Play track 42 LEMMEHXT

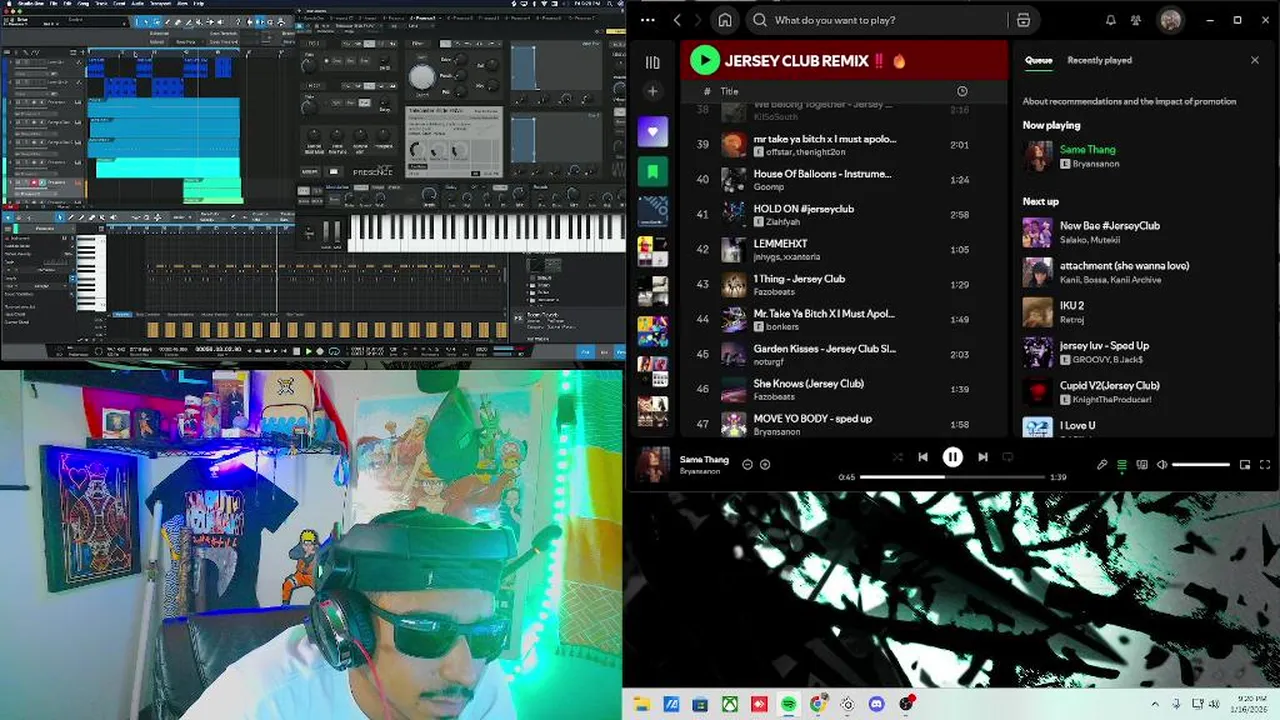[x=843, y=249]
